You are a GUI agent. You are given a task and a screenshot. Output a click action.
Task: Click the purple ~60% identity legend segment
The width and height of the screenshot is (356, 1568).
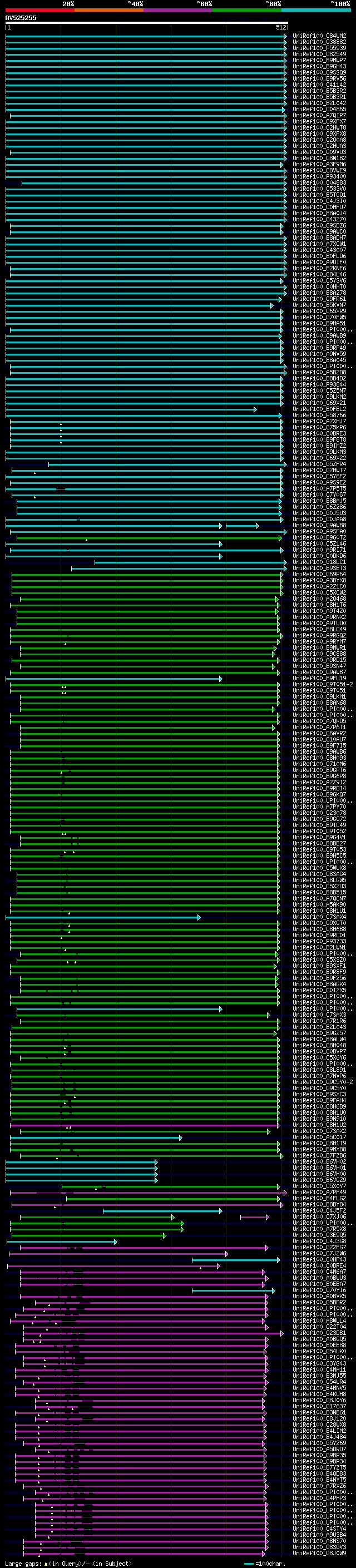pyautogui.click(x=179, y=10)
